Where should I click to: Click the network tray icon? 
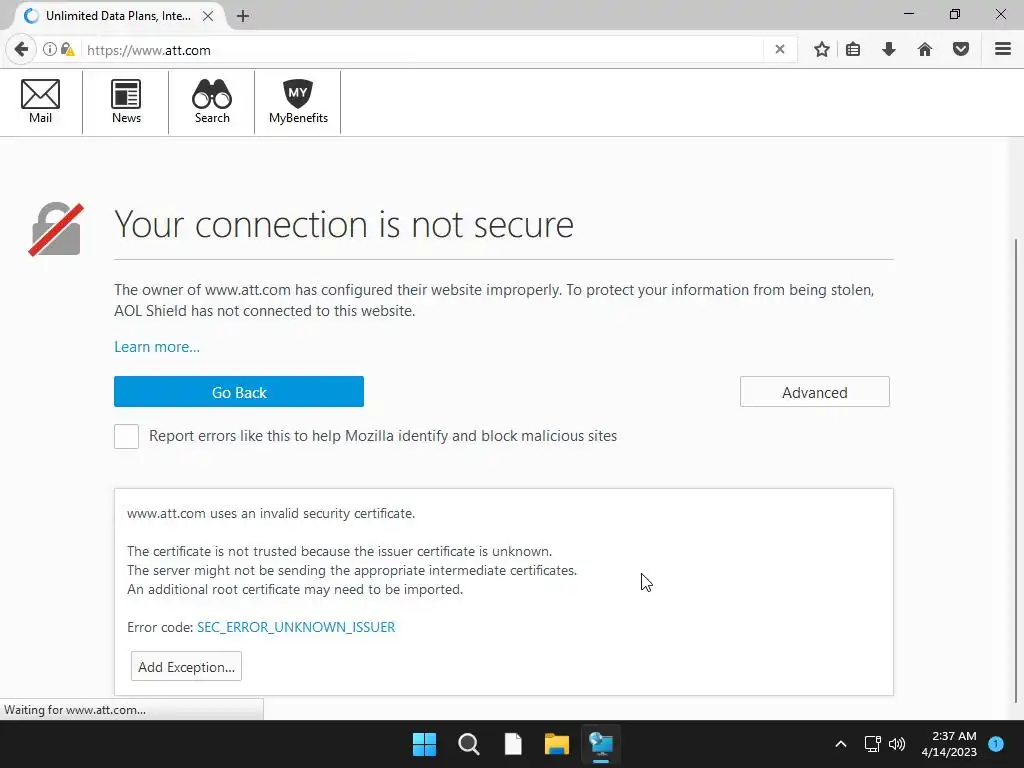point(872,744)
